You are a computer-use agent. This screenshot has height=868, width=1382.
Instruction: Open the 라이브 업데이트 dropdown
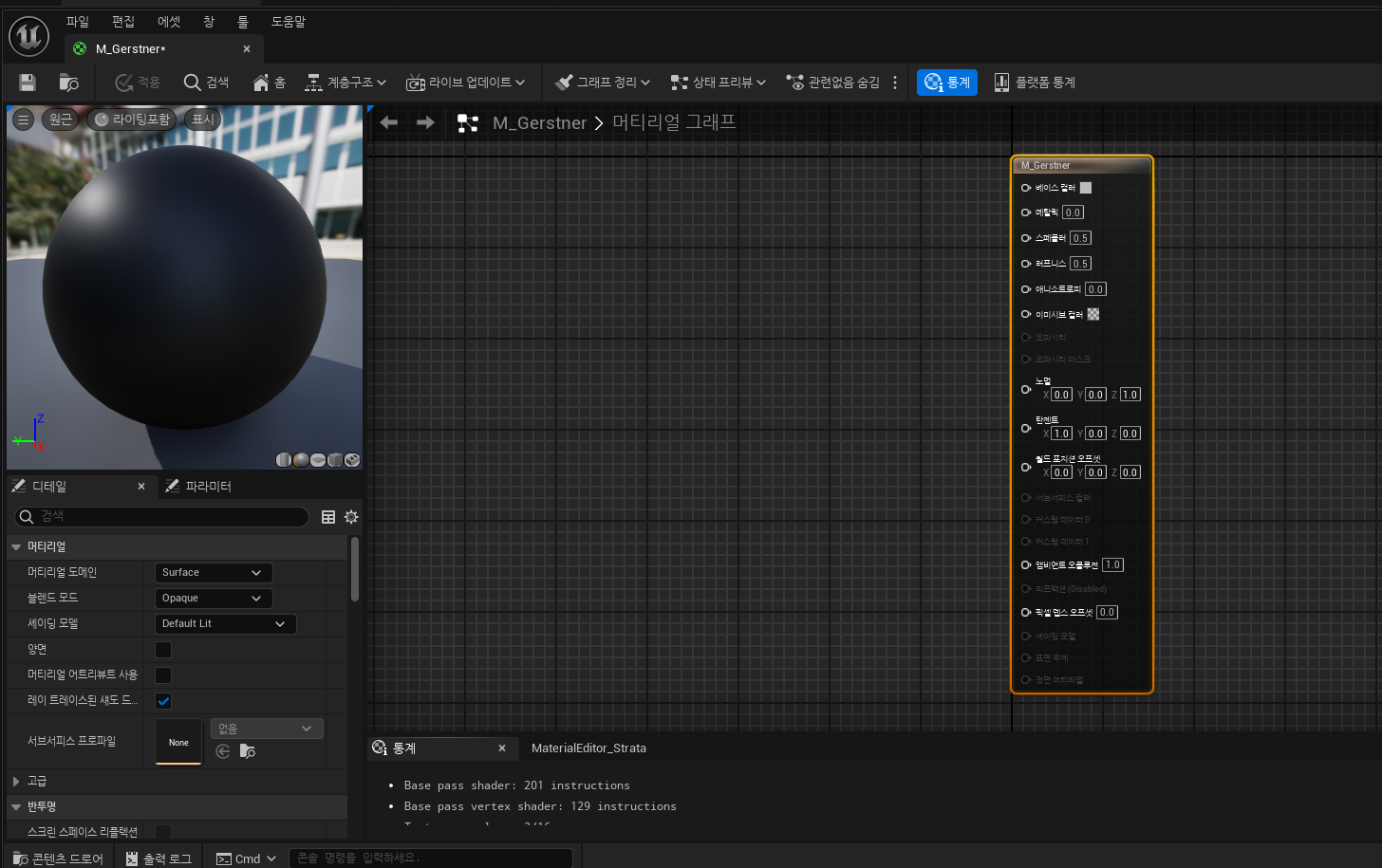pyautogui.click(x=465, y=83)
